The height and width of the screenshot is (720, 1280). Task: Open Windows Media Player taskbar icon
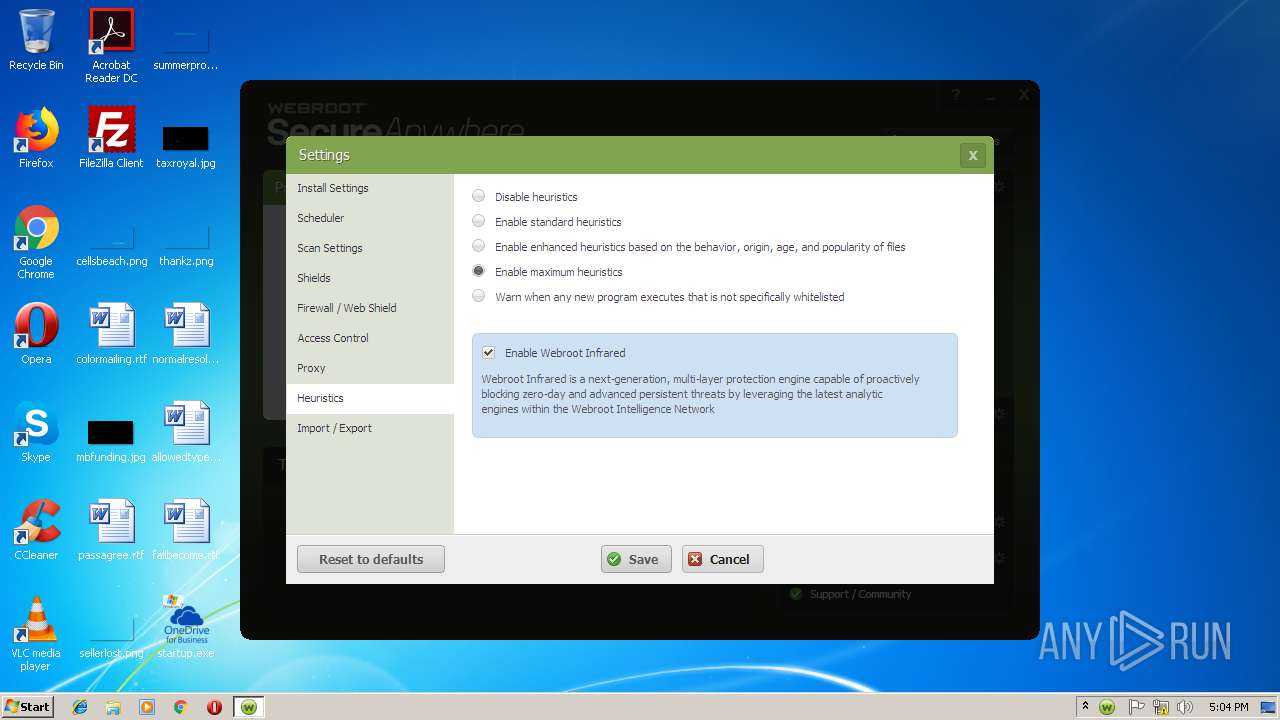(147, 707)
